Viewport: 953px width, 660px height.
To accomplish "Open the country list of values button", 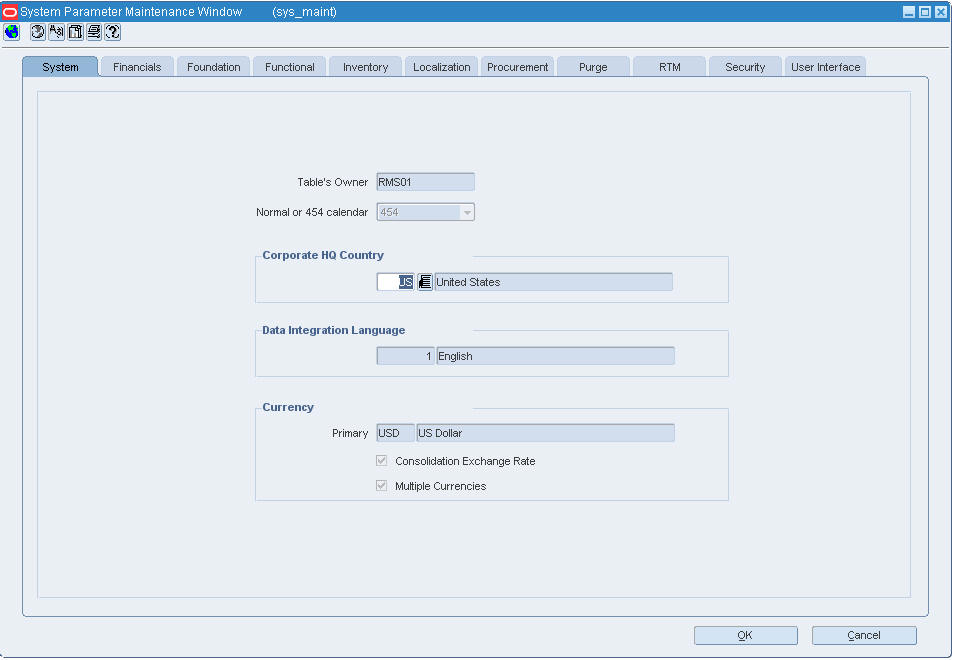I will pyautogui.click(x=425, y=282).
